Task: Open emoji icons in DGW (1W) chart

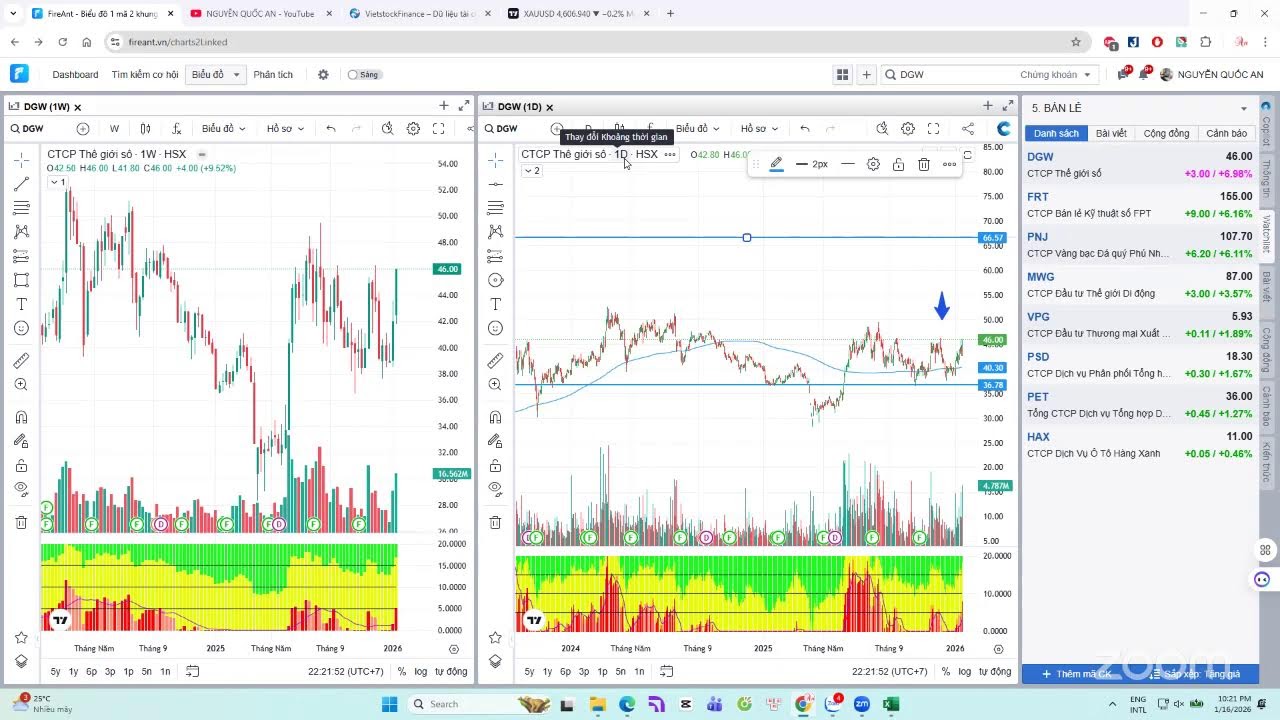Action: pos(21,328)
